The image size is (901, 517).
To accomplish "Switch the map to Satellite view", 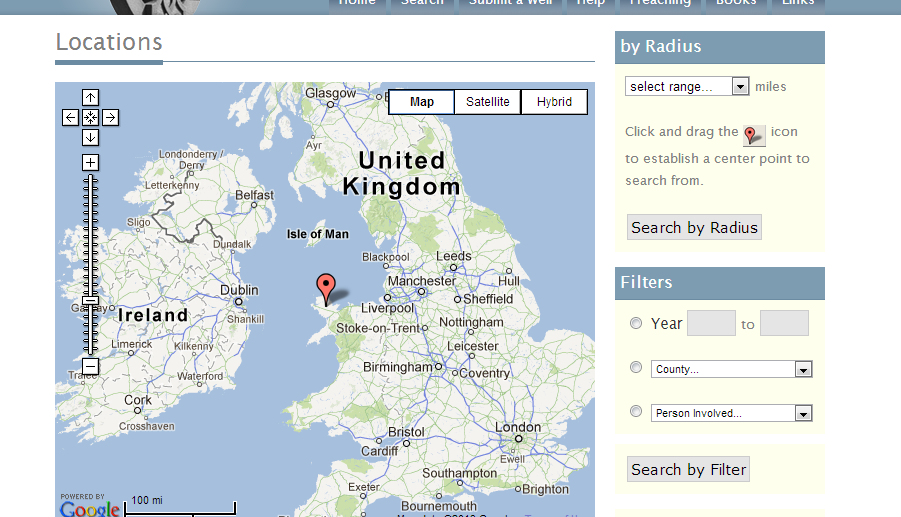I will 488,102.
